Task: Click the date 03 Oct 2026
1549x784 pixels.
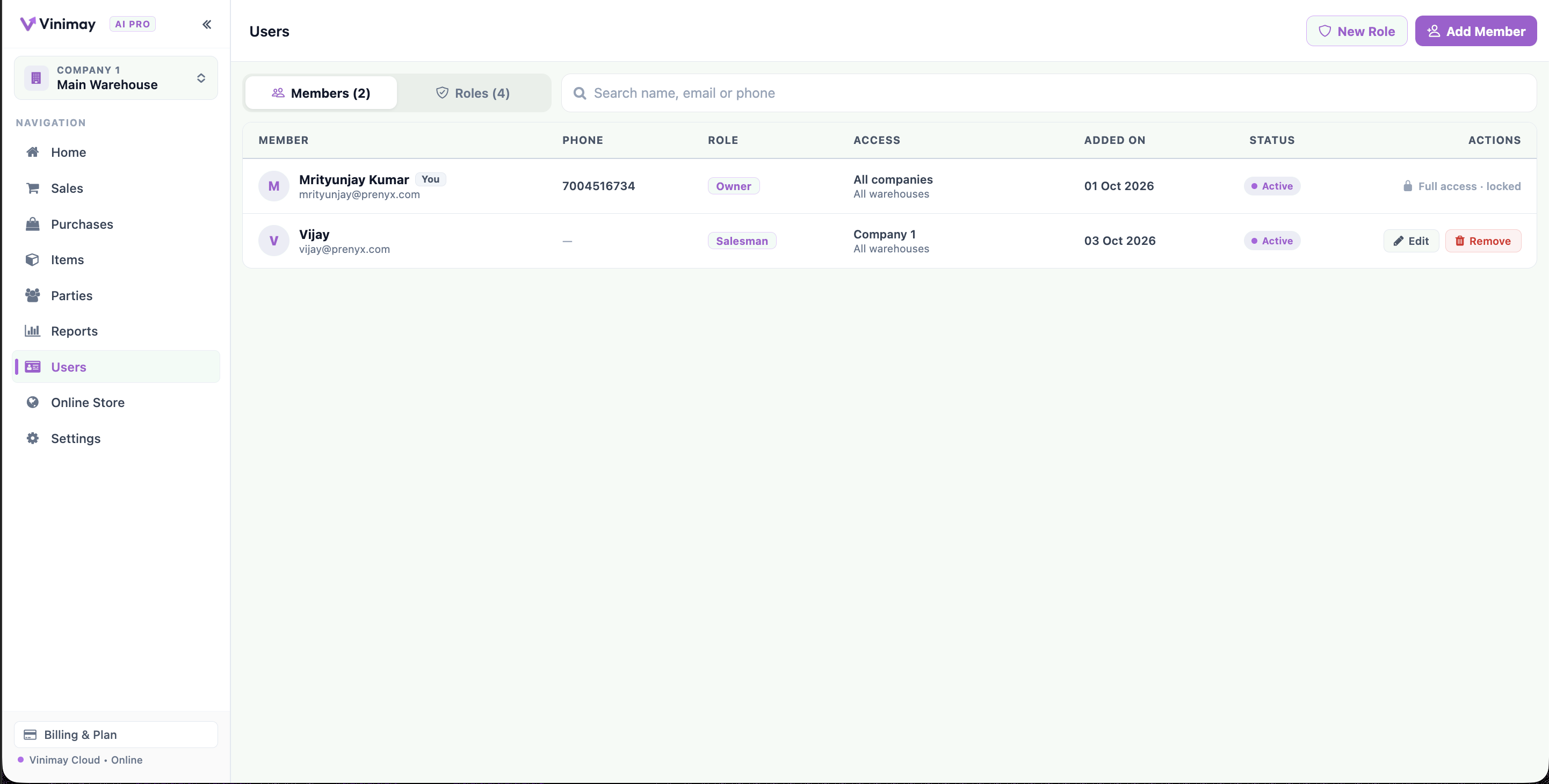Action: [x=1120, y=241]
